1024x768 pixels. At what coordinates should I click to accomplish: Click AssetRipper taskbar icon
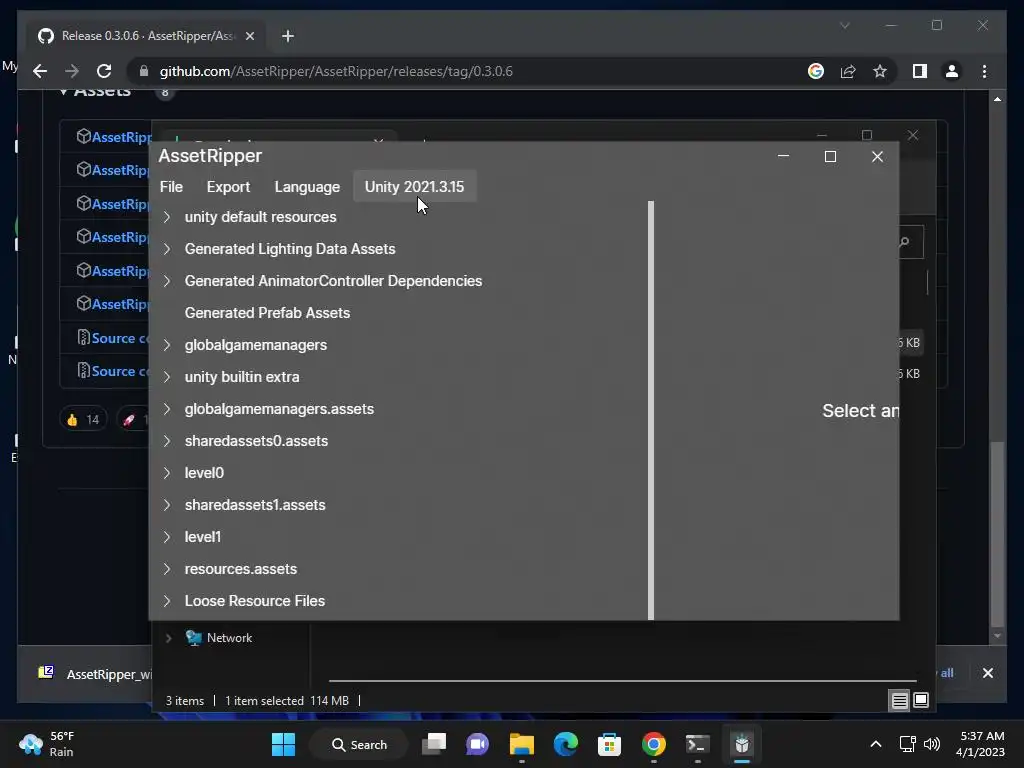click(742, 744)
